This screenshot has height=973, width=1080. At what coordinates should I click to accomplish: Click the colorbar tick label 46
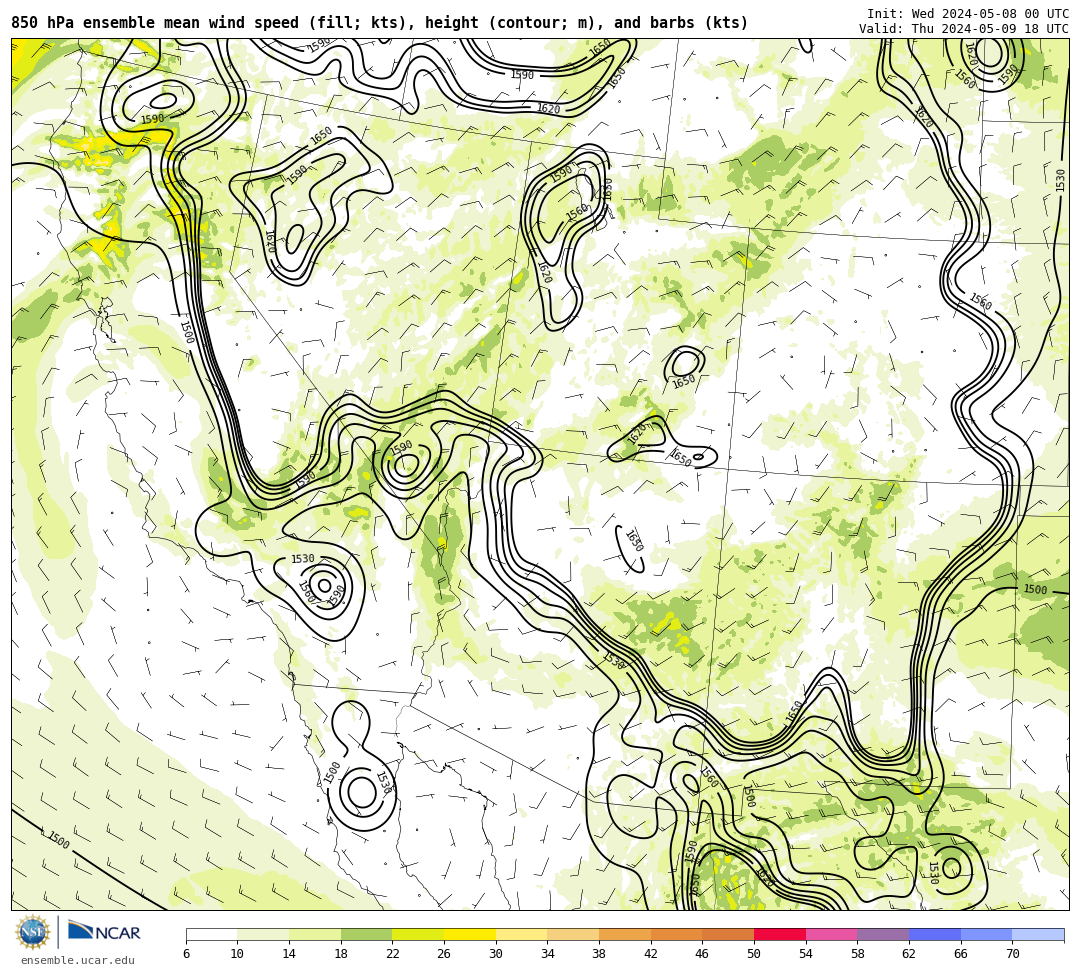coord(703,954)
